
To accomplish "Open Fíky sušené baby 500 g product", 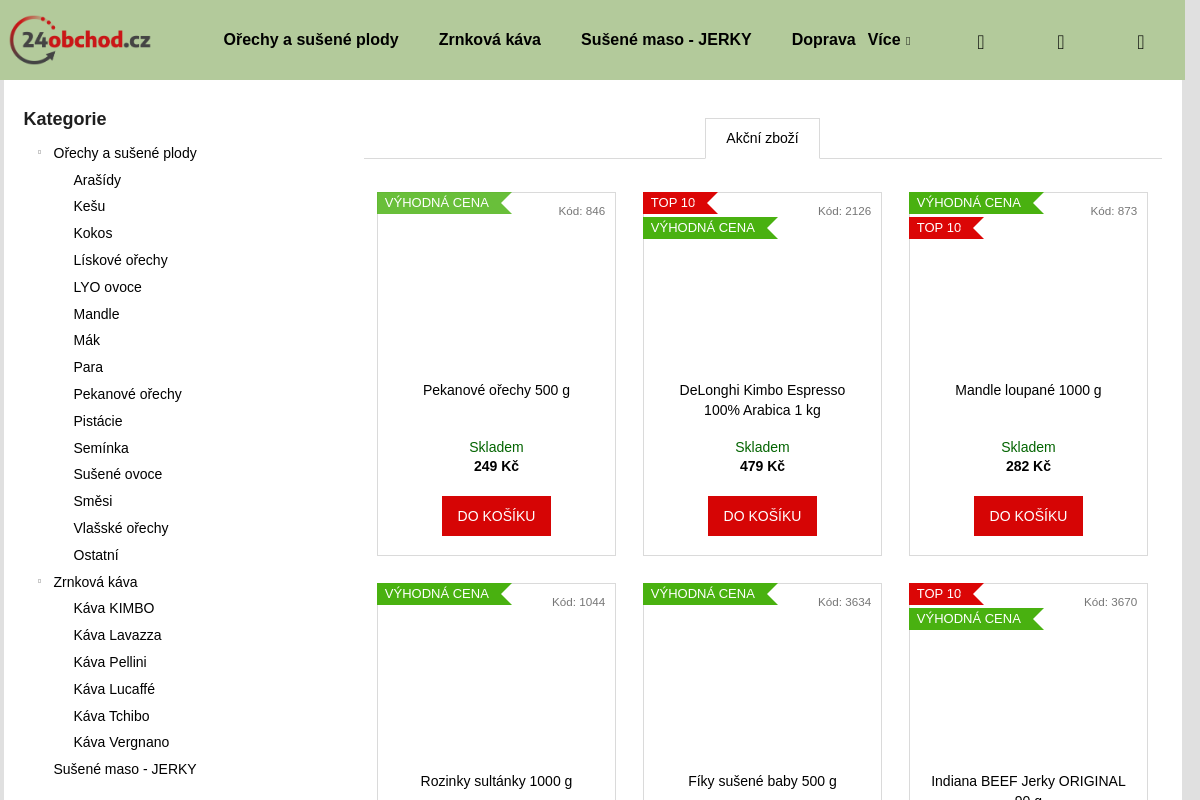I will tap(762, 781).
